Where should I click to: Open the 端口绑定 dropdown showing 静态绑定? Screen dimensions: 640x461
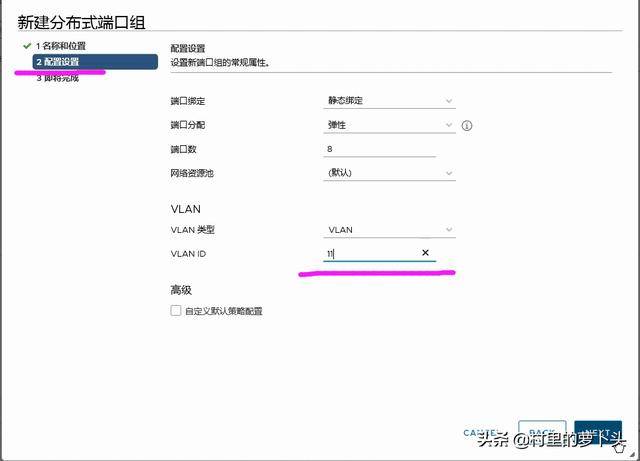coord(389,101)
